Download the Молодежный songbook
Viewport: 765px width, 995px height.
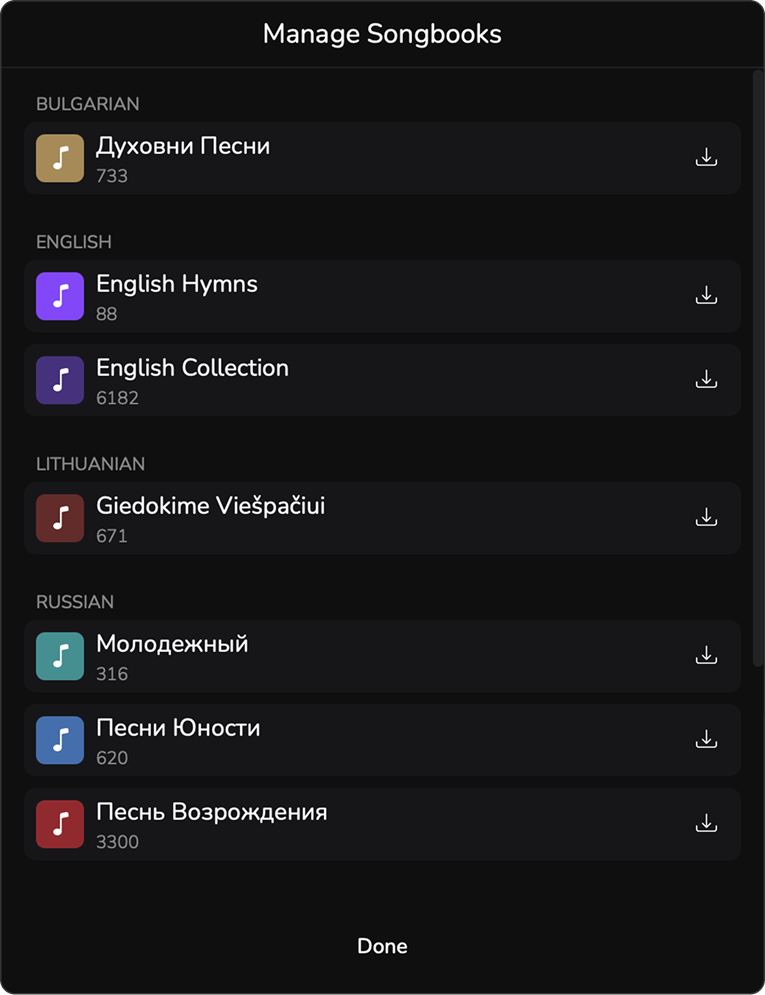(706, 656)
